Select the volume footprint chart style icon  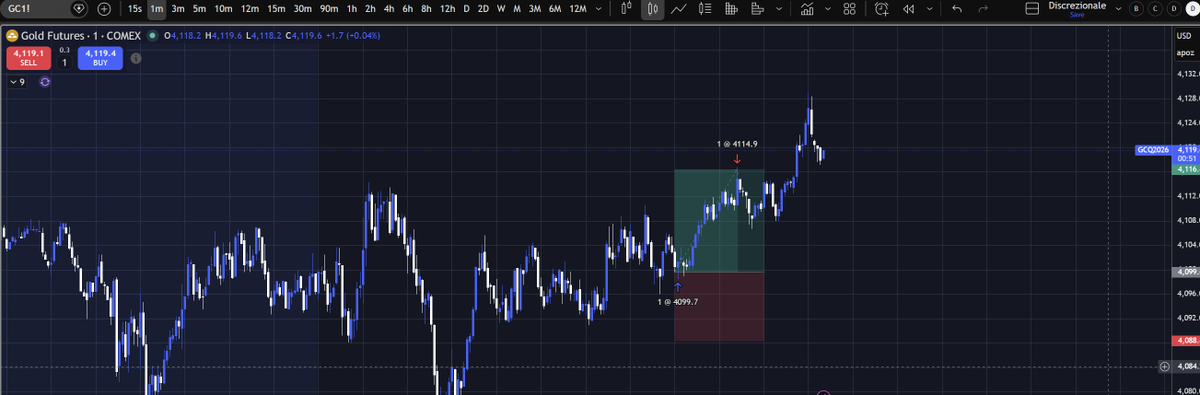coord(731,9)
